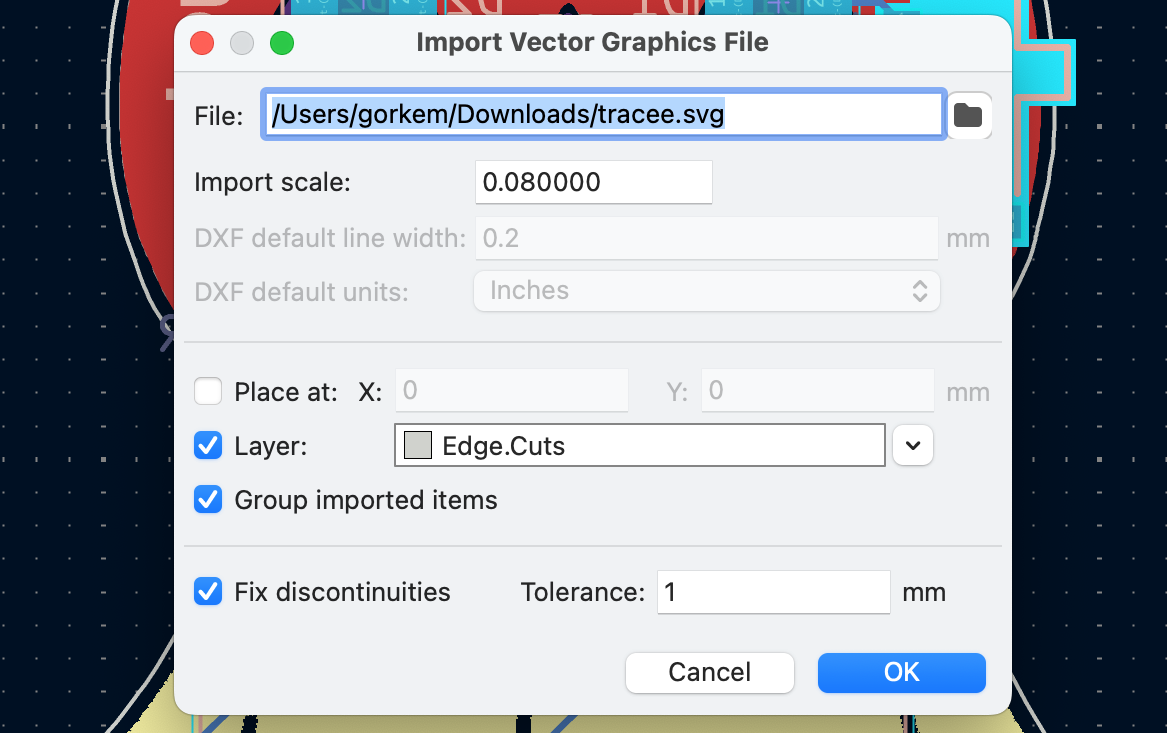Click the Y placement coordinate field
The width and height of the screenshot is (1167, 733).
[816, 390]
